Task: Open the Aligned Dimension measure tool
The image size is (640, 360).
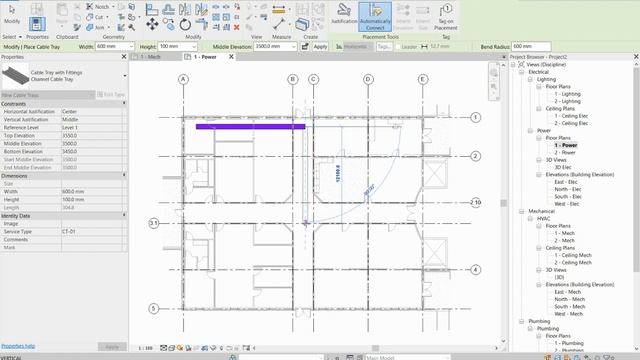Action: pos(279,10)
